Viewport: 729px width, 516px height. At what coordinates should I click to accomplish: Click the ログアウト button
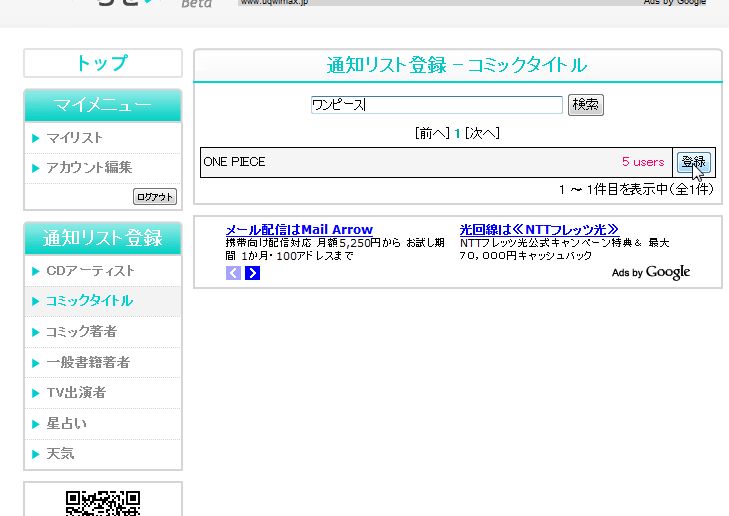(155, 197)
